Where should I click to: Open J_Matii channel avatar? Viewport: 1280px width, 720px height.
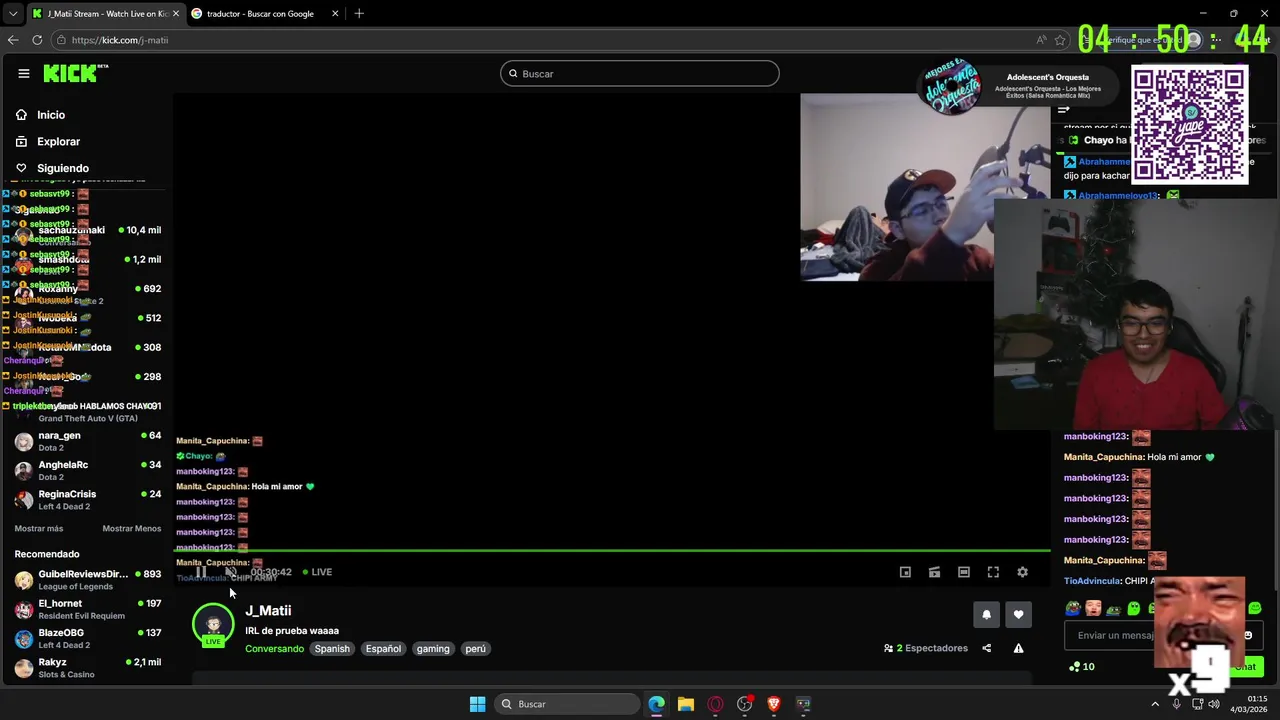coord(213,624)
